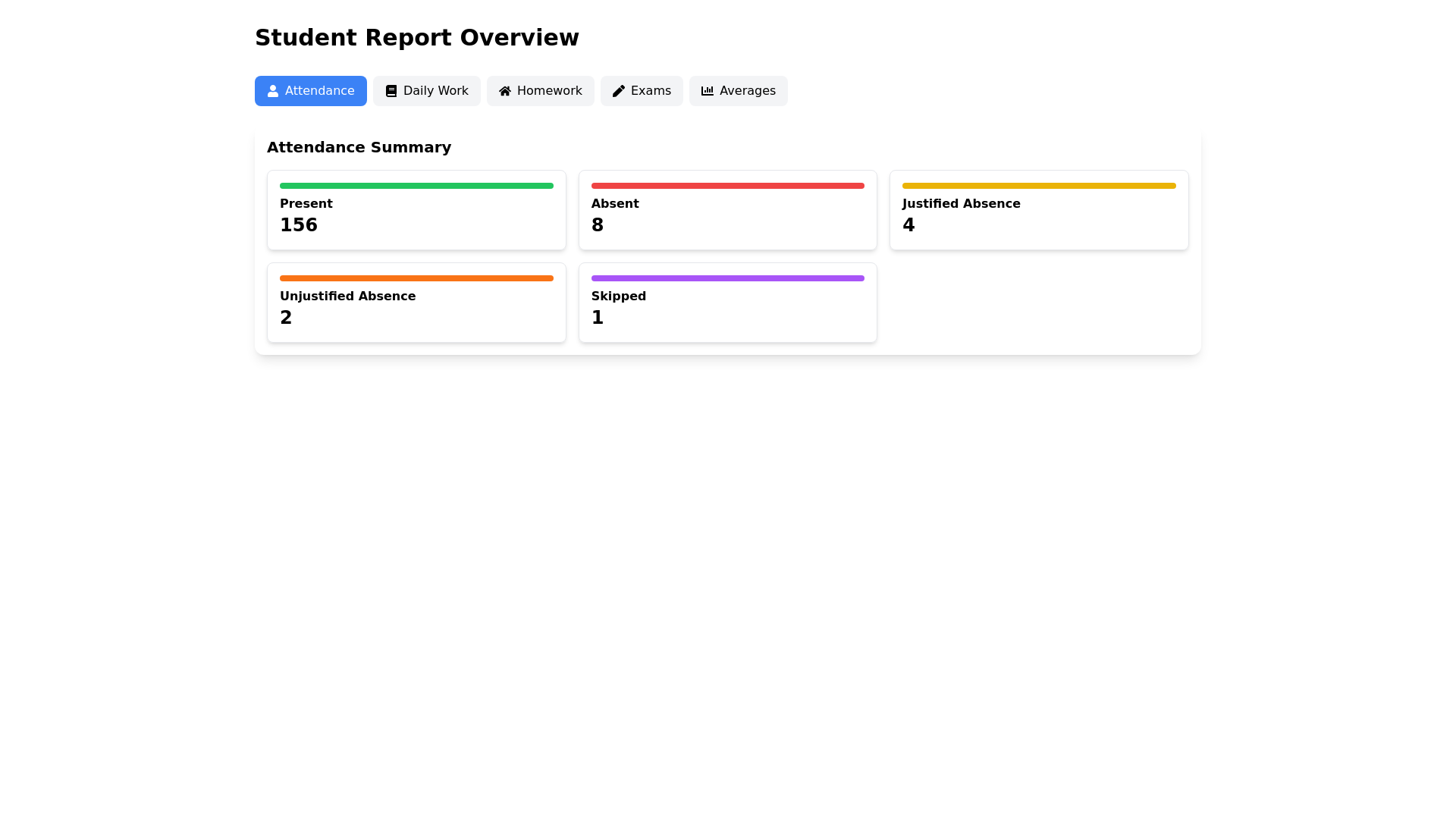The width and height of the screenshot is (1456, 819).
Task: Open the Homework tab label
Action: tap(550, 91)
